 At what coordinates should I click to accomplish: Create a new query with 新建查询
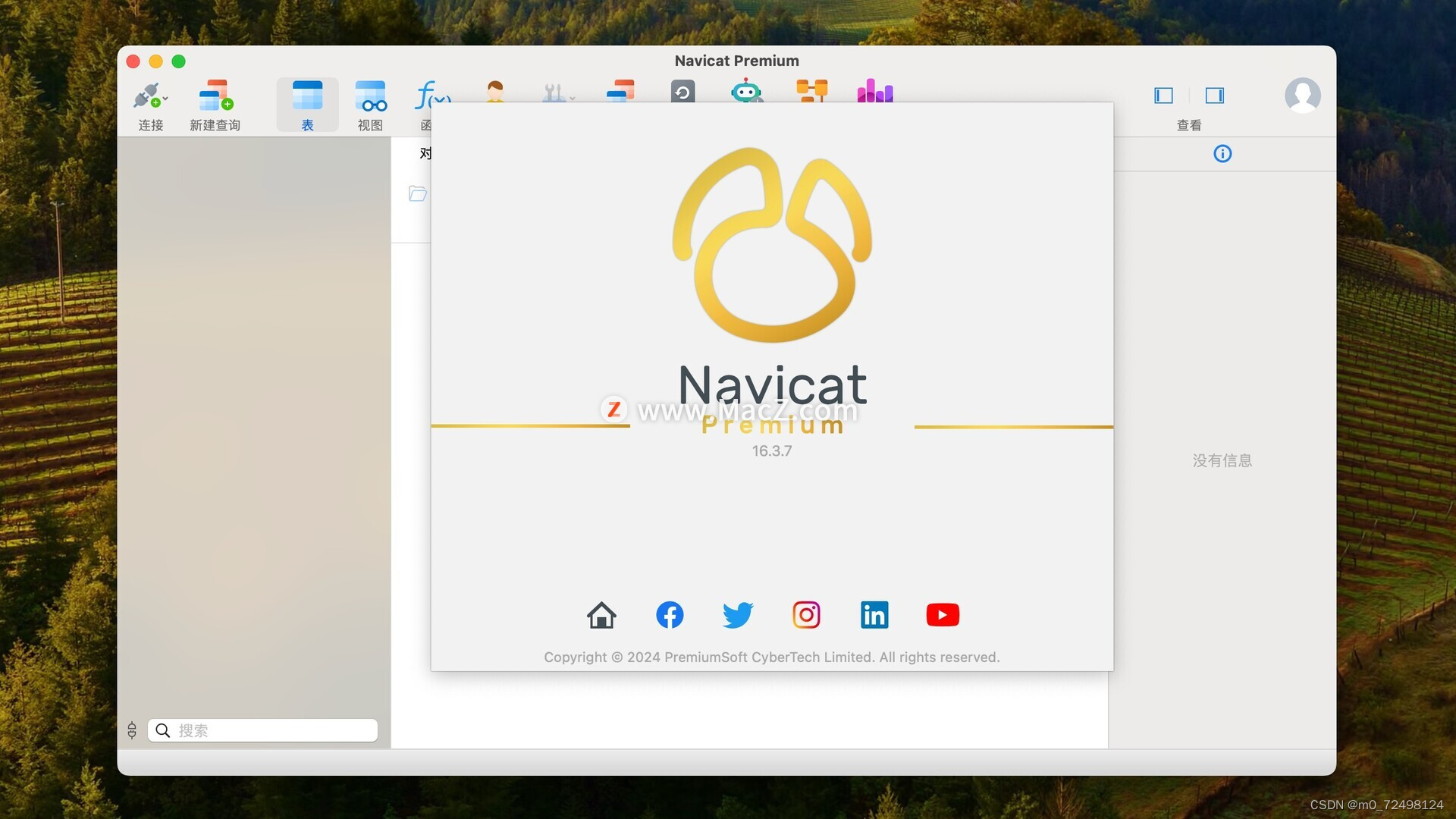tap(215, 105)
